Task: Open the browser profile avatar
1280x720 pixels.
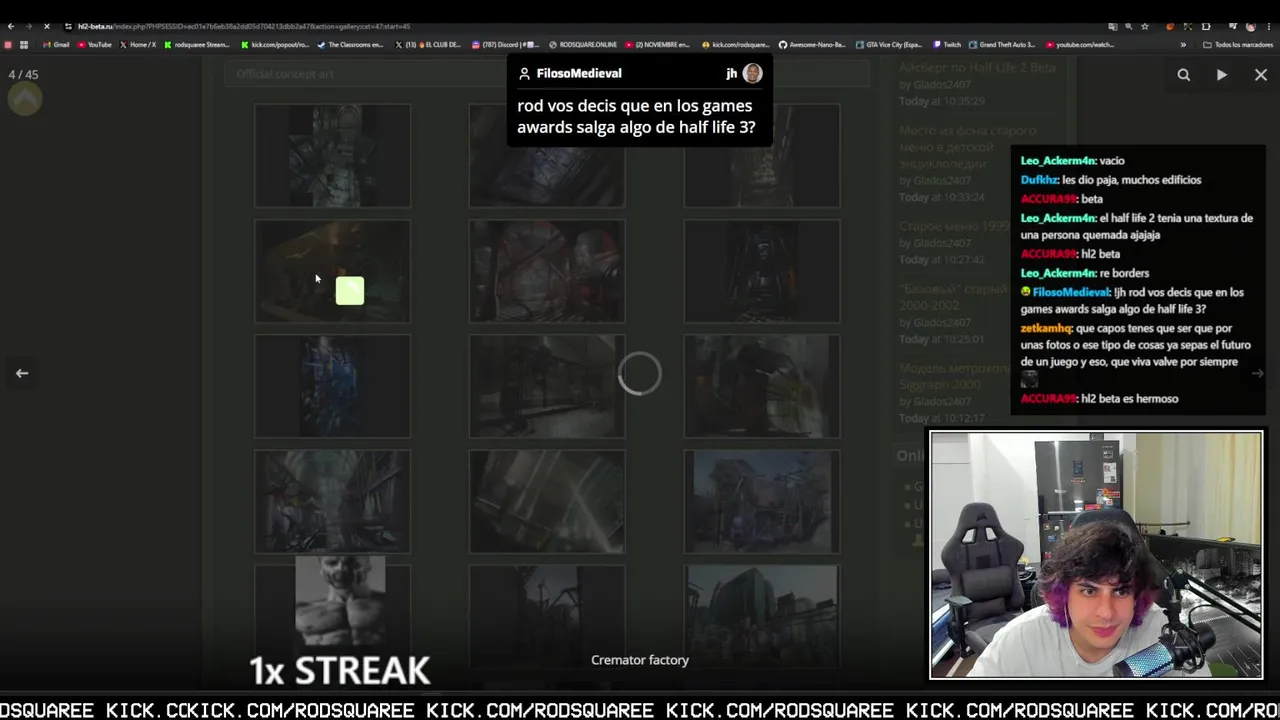Action: (1251, 27)
